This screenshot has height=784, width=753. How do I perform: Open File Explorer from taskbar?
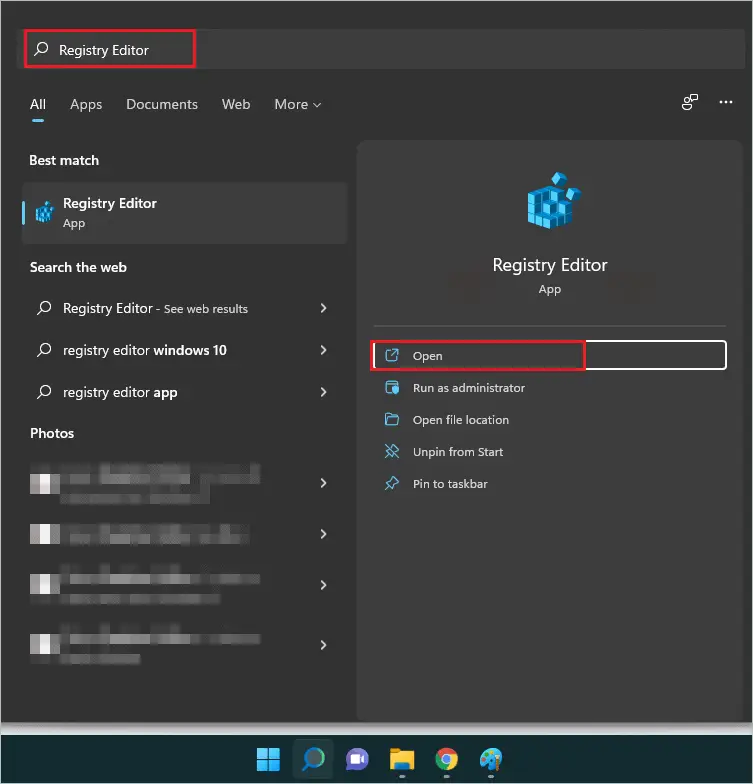(x=402, y=760)
